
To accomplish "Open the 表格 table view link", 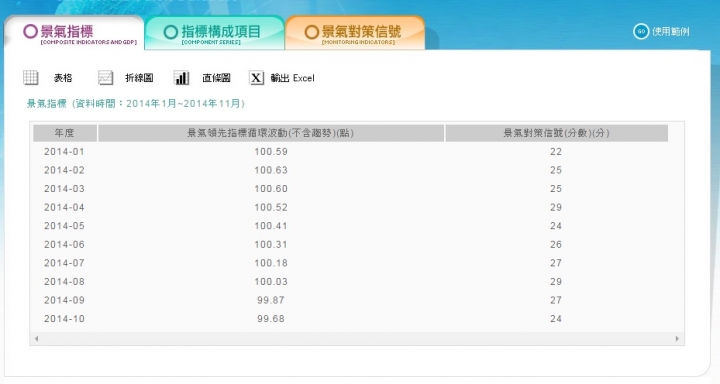I will point(63,78).
